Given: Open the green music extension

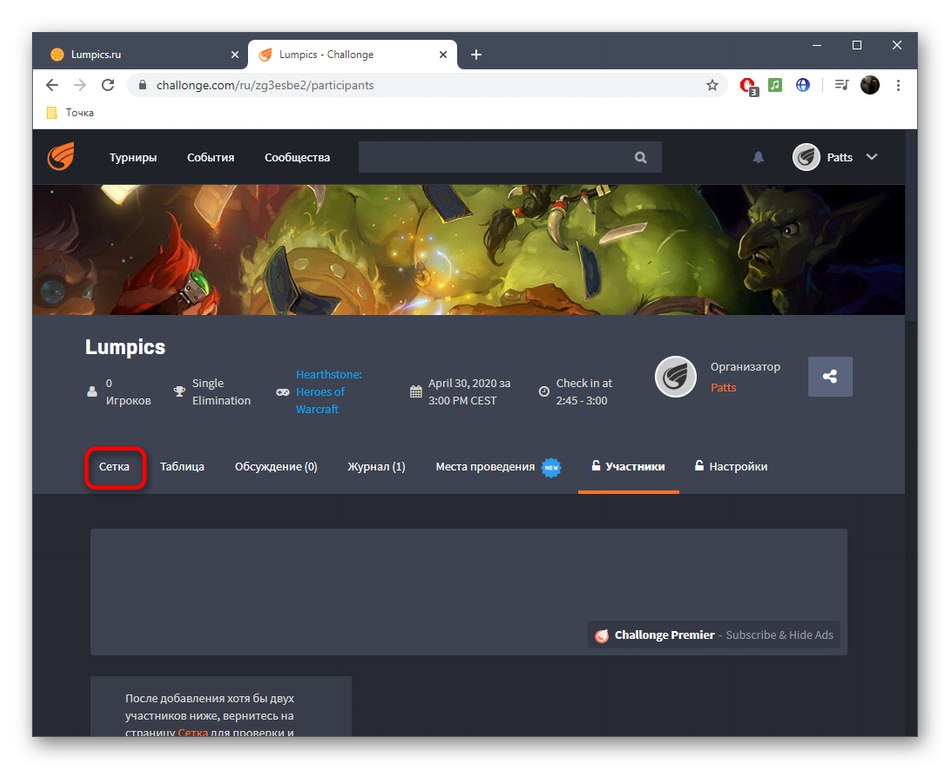Looking at the screenshot, I should [x=775, y=85].
